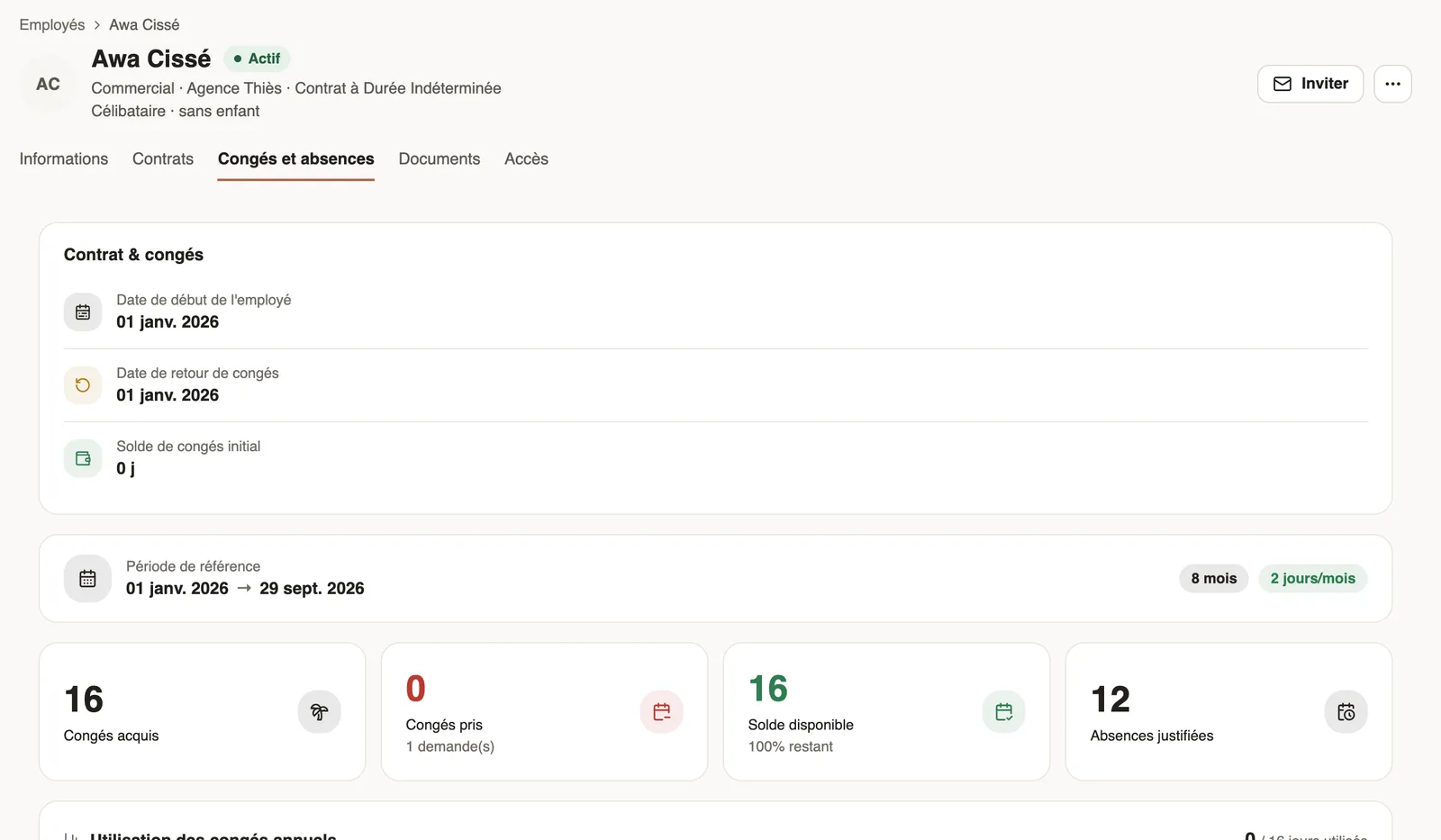Viewport: 1441px width, 840px height.
Task: Click the Absences justifiées label
Action: (1152, 736)
